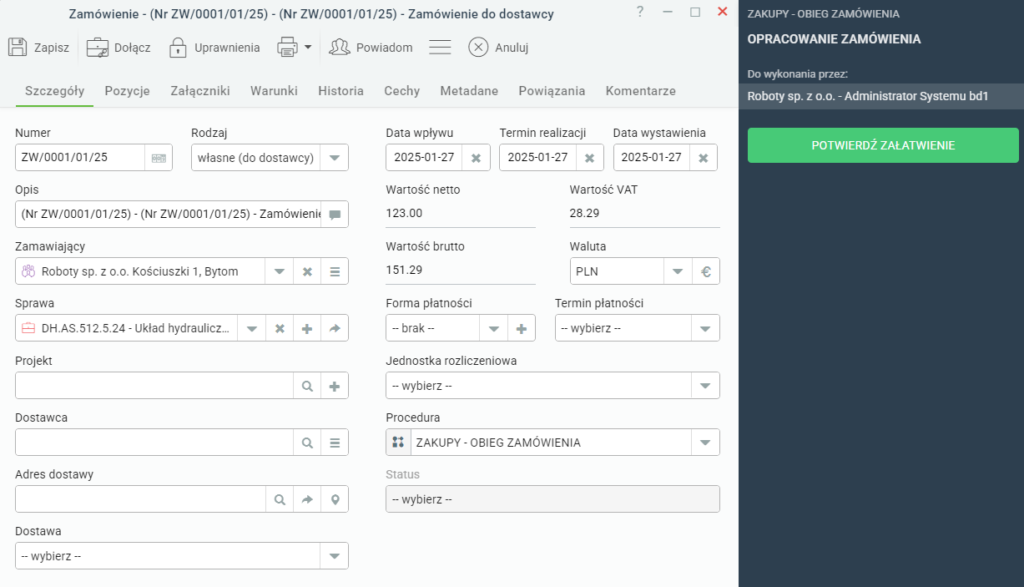This screenshot has height=587, width=1024.
Task: Clear the Sprawa field
Action: click(x=280, y=328)
